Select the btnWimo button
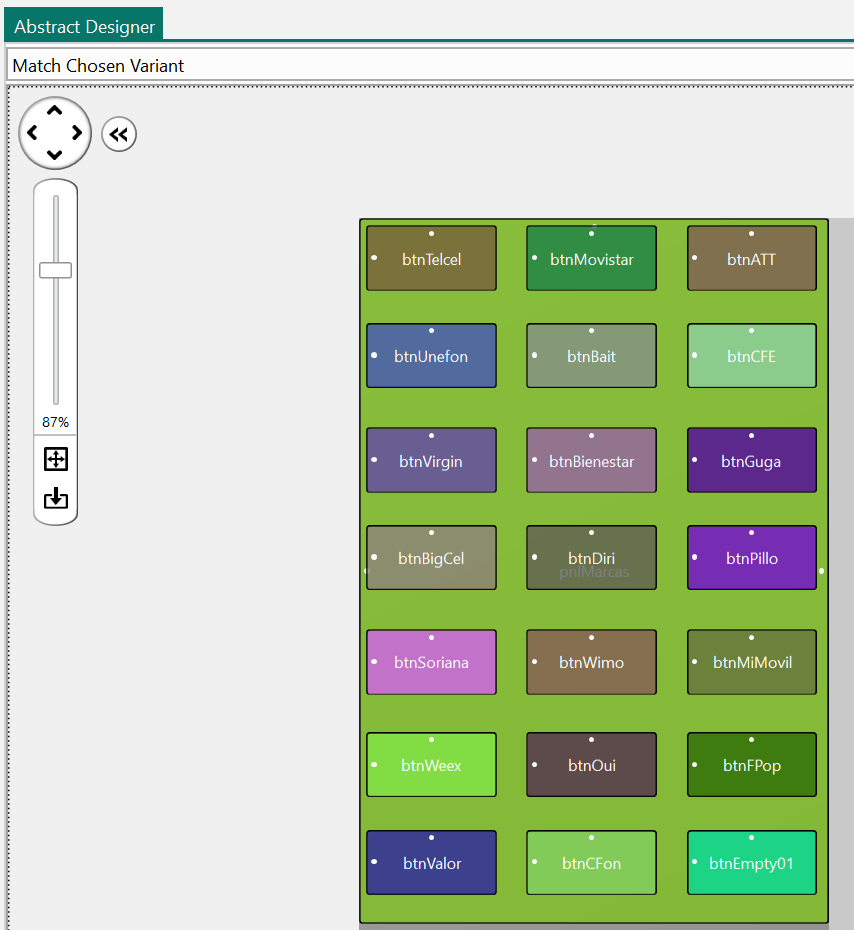This screenshot has width=854, height=930. click(x=591, y=662)
